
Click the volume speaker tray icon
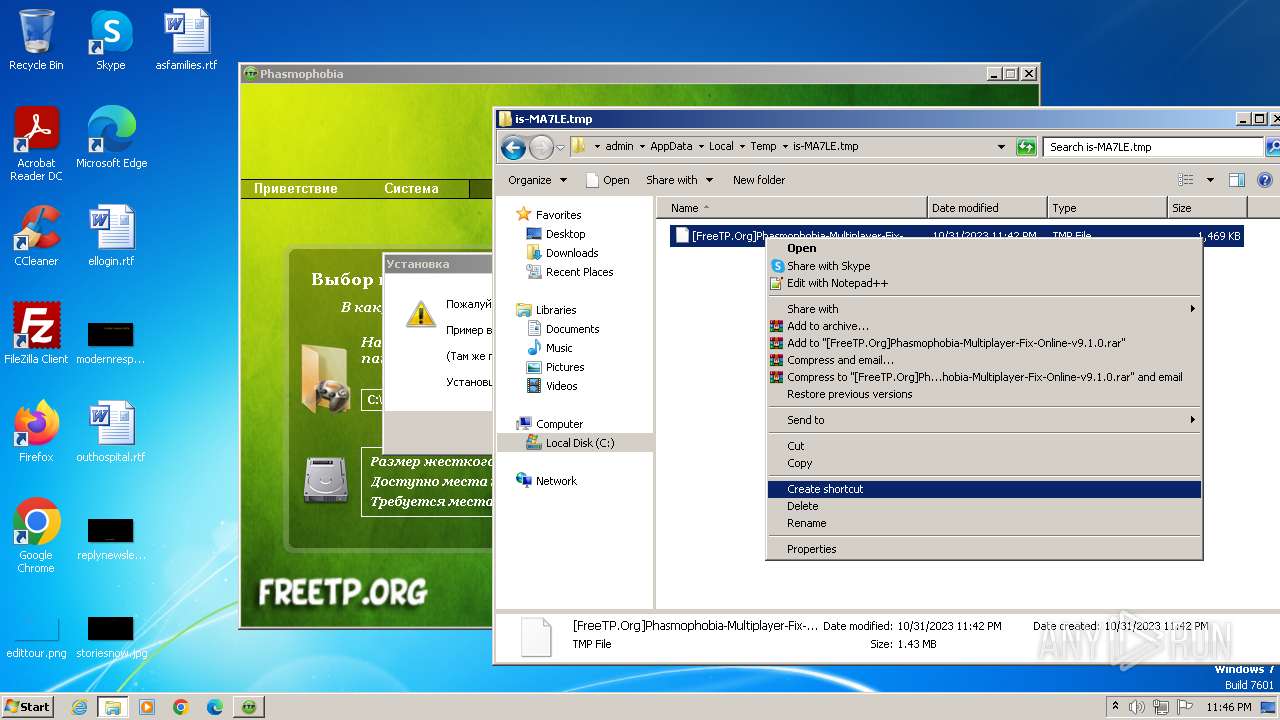coord(1137,707)
